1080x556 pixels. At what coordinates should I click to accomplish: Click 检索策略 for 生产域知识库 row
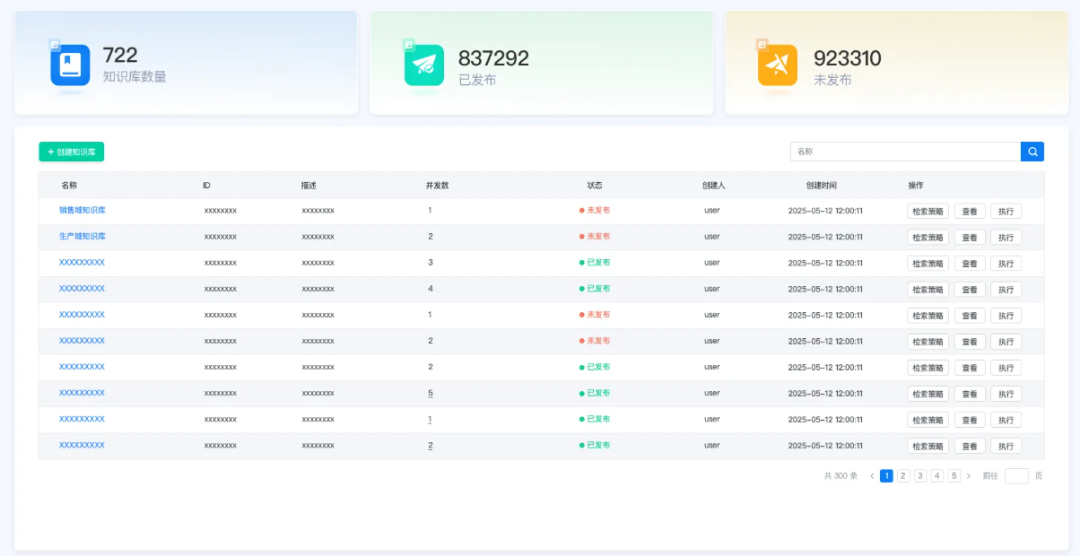tap(928, 238)
